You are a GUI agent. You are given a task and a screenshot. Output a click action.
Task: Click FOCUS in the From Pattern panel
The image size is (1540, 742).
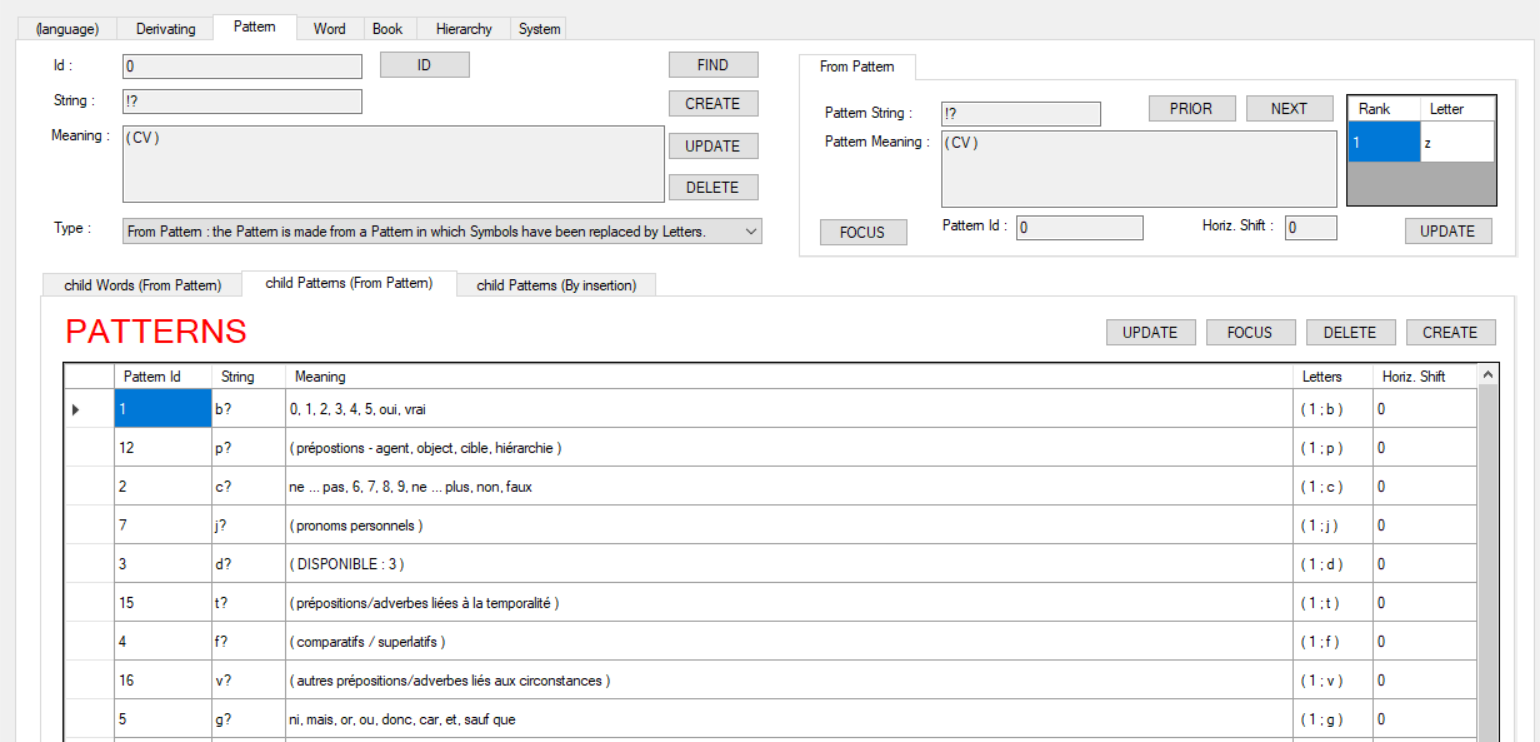tap(863, 232)
